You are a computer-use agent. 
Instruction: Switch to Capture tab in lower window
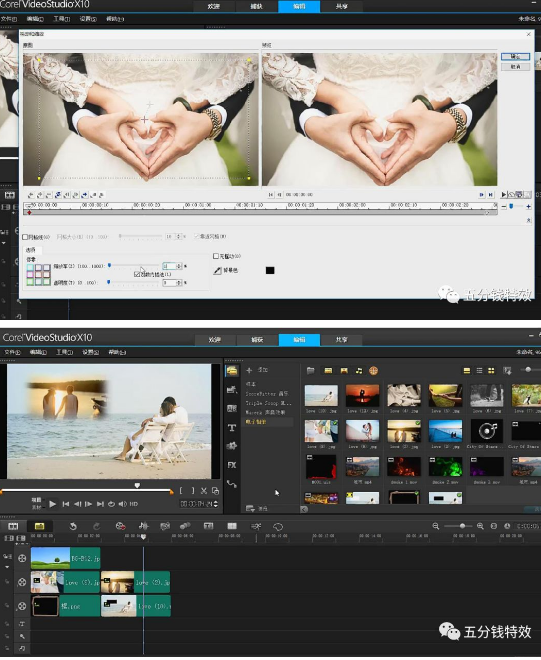257,340
